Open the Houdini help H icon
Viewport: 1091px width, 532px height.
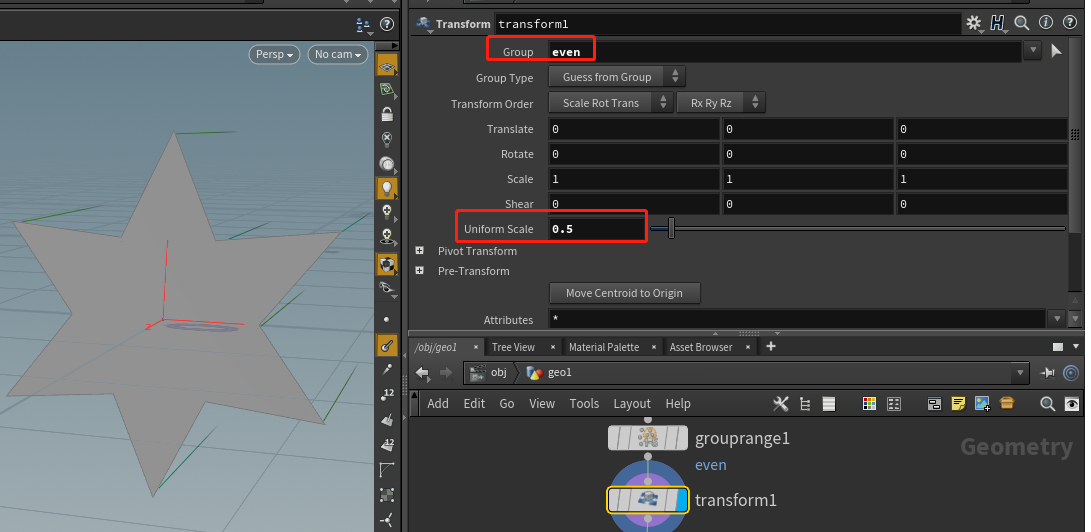pyautogui.click(x=998, y=23)
